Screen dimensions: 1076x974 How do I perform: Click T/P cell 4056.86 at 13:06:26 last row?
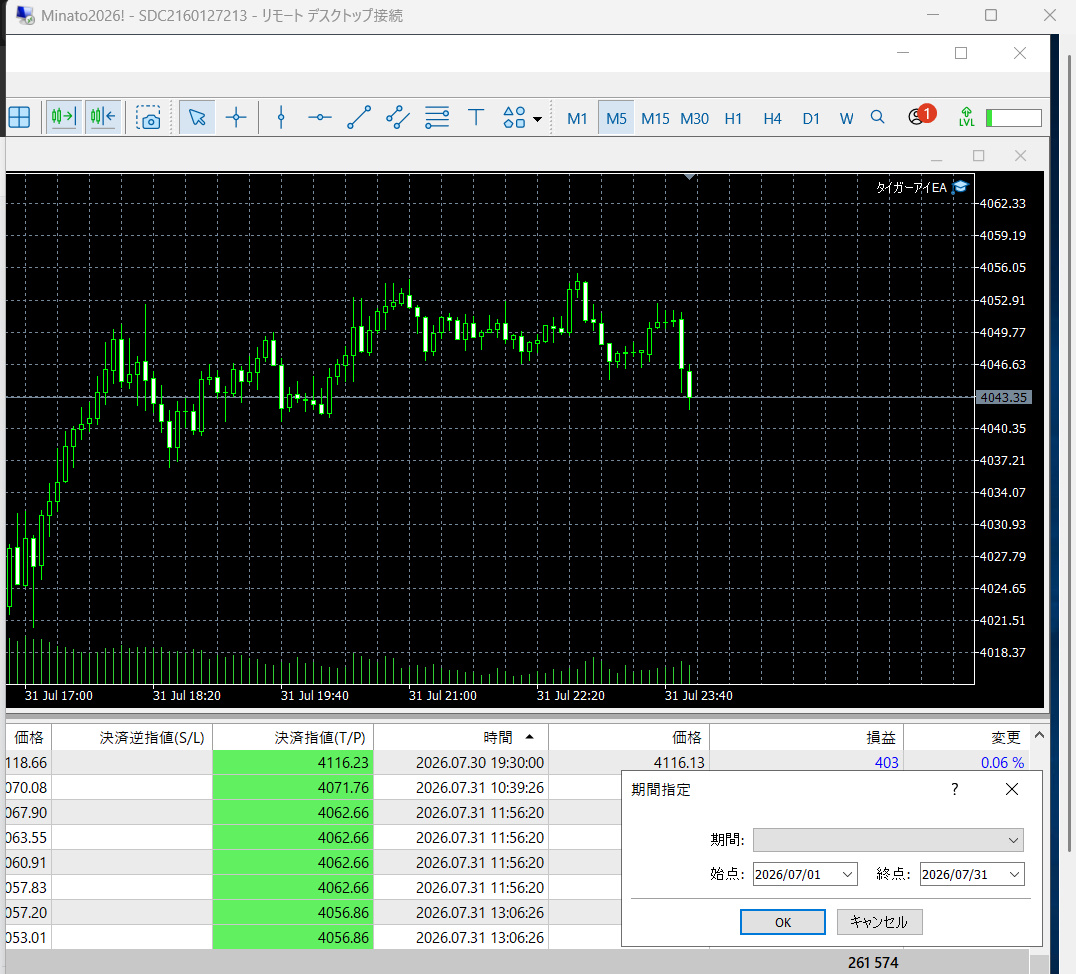pos(293,938)
